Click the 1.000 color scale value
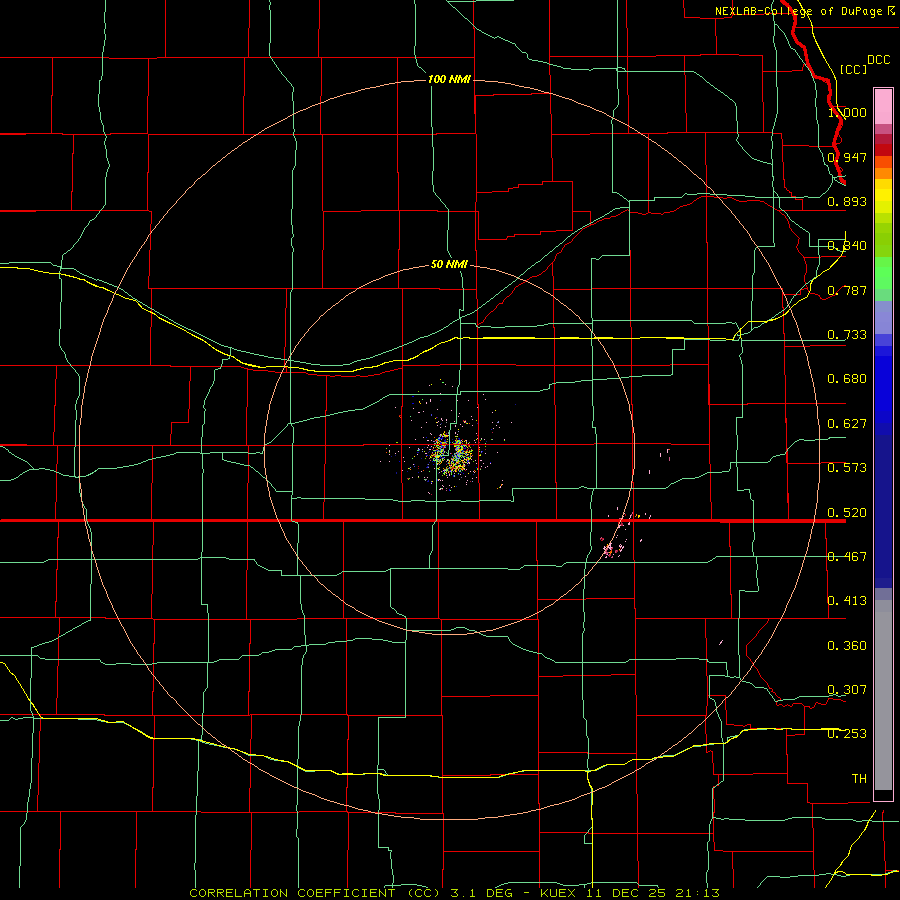This screenshot has width=900, height=900. 847,112
